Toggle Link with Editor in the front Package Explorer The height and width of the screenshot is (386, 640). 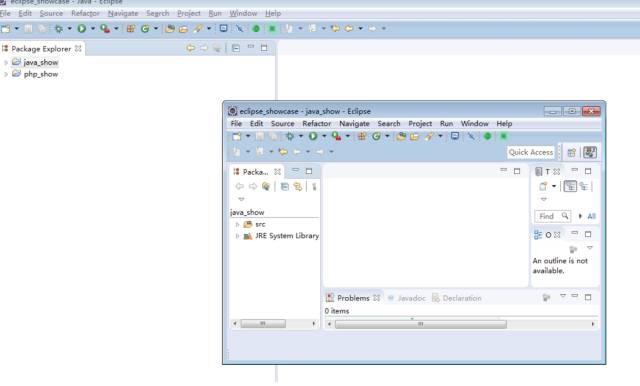coord(298,186)
